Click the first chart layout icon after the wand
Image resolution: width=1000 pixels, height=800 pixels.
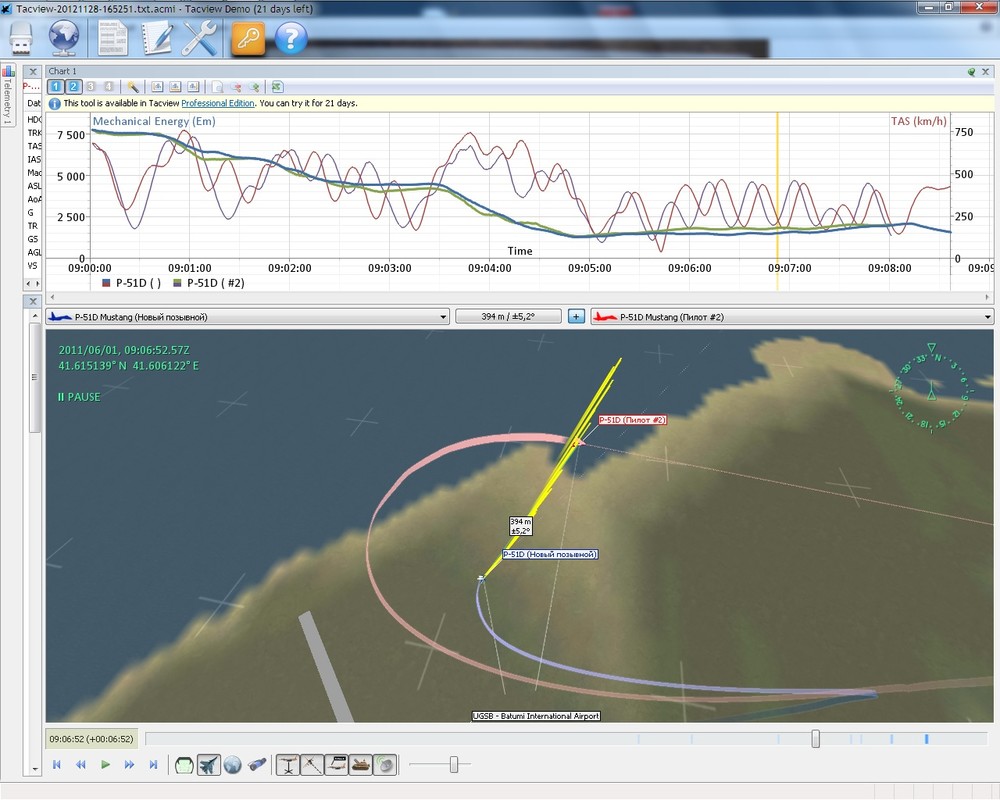coord(157,87)
